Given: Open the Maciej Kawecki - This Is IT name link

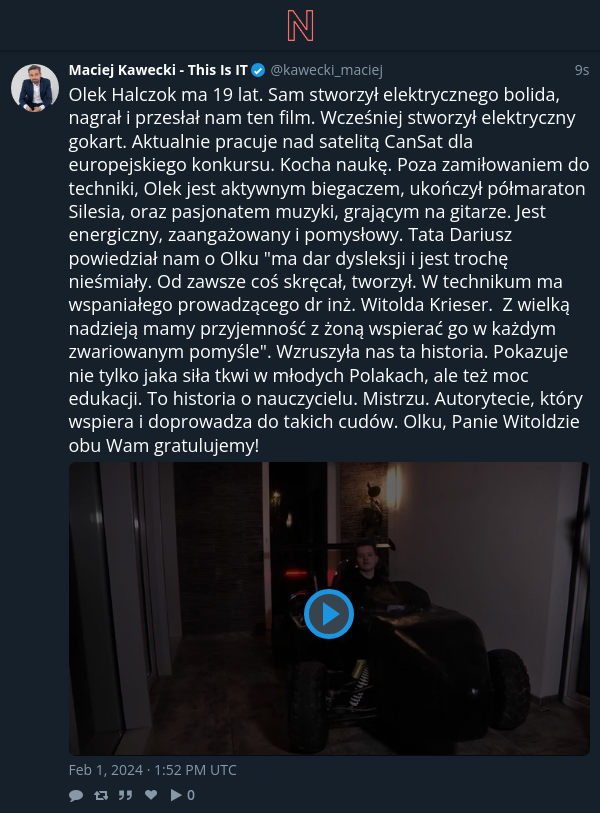Looking at the screenshot, I should pos(158,70).
